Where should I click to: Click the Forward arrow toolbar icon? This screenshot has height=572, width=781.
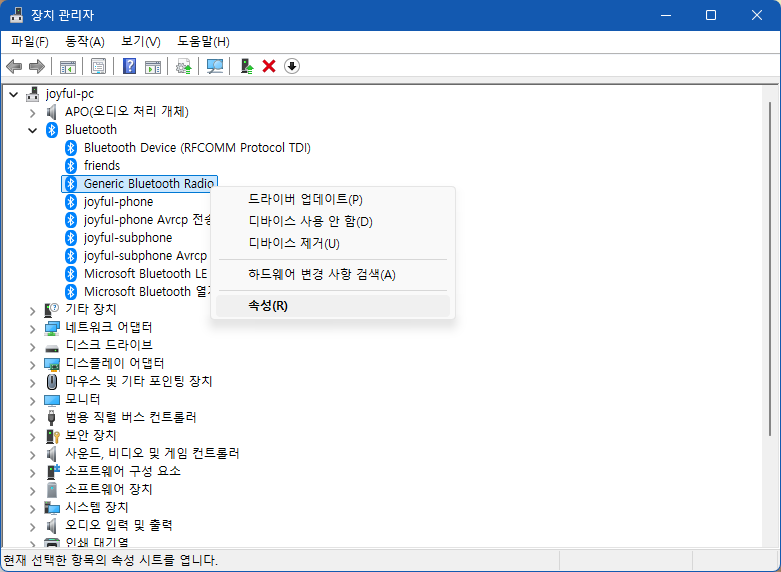(x=37, y=66)
